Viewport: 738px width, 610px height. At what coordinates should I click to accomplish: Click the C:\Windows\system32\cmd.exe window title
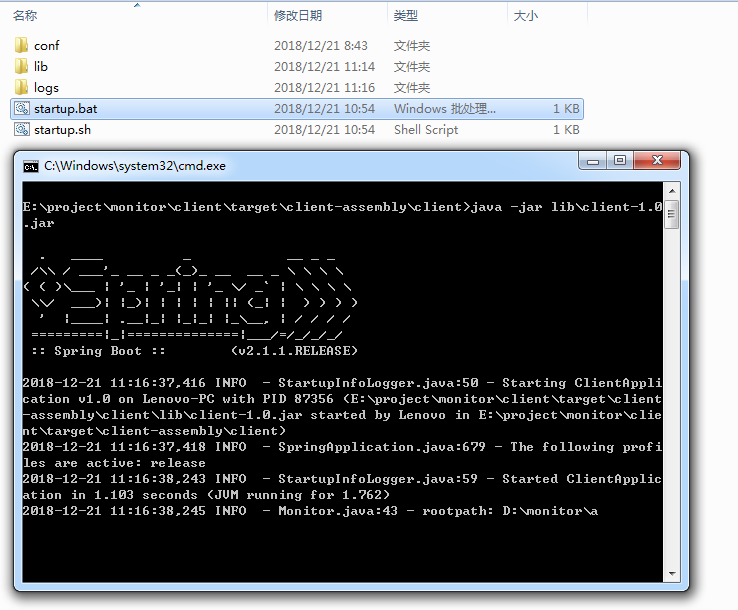tap(135, 166)
